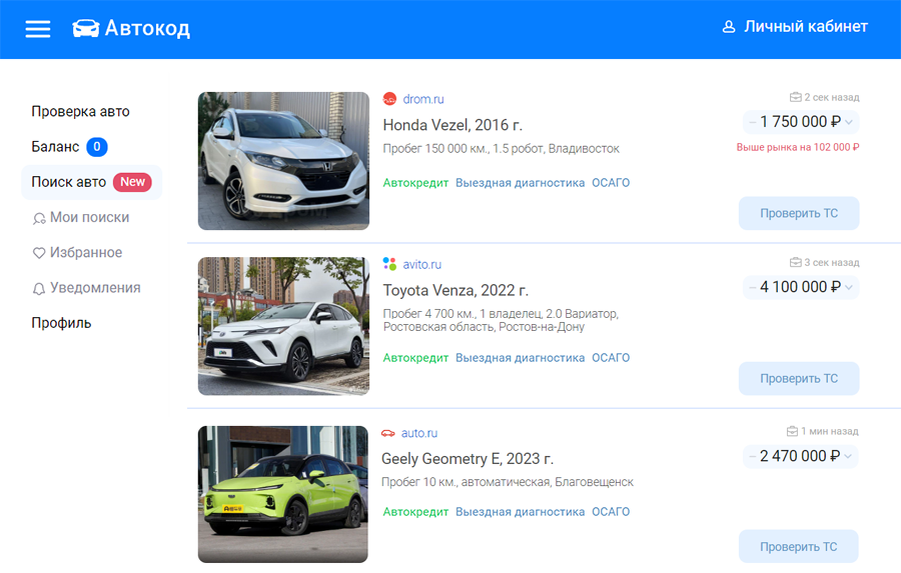Viewport: 901px width, 573px height.
Task: Click the 2 сек назад timestamp
Action: 831,97
